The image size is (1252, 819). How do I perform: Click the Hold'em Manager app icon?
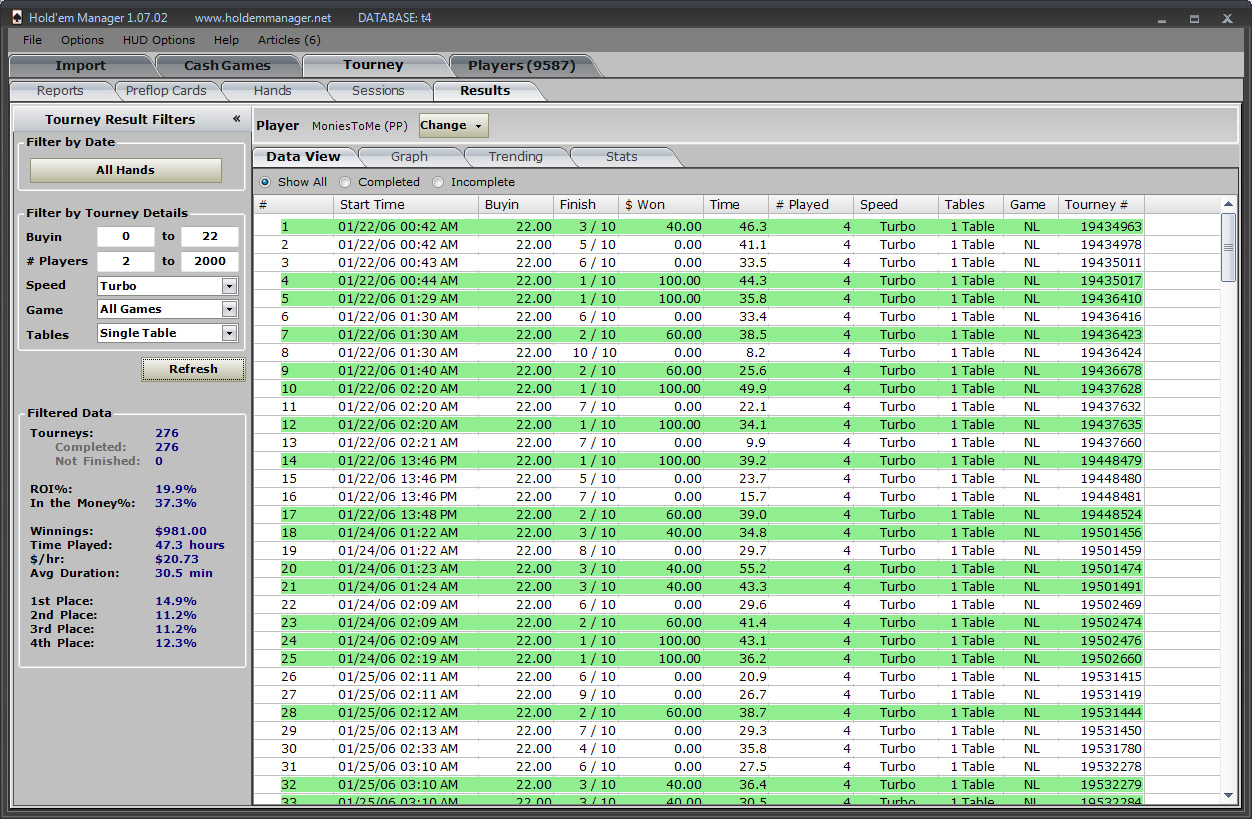16,18
